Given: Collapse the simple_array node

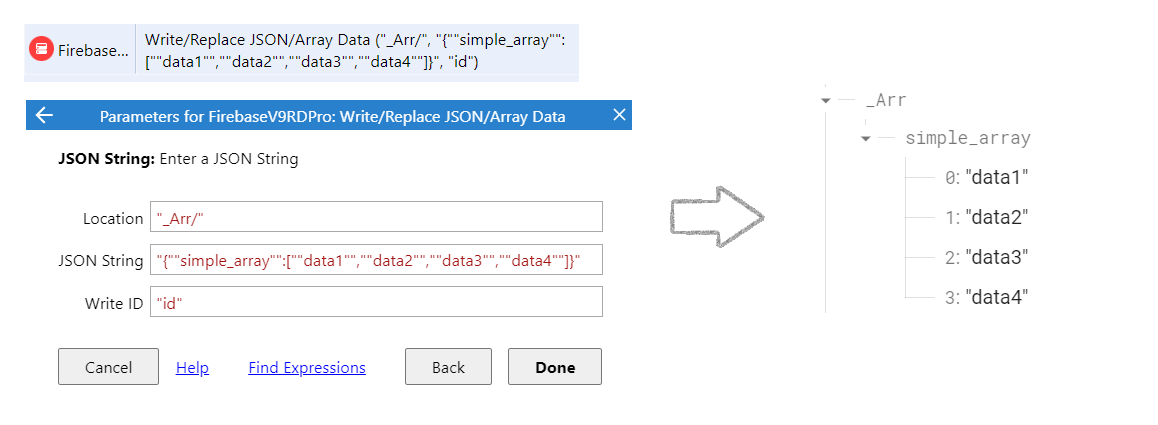Looking at the screenshot, I should click(x=866, y=139).
